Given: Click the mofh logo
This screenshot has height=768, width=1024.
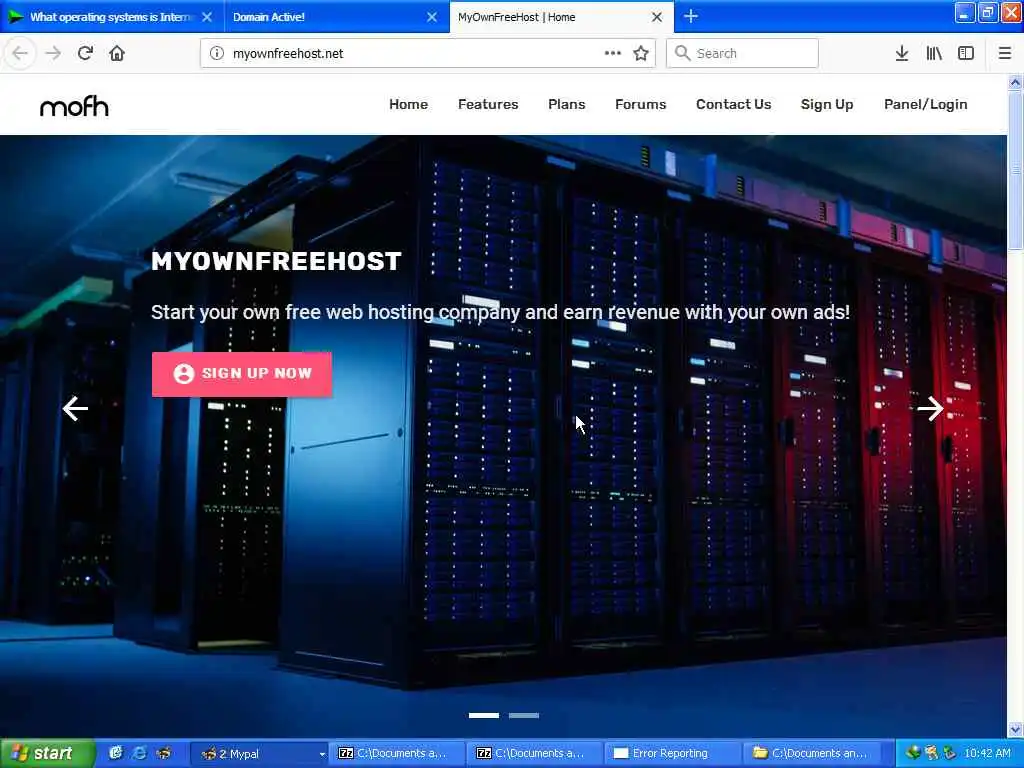Looking at the screenshot, I should [74, 106].
